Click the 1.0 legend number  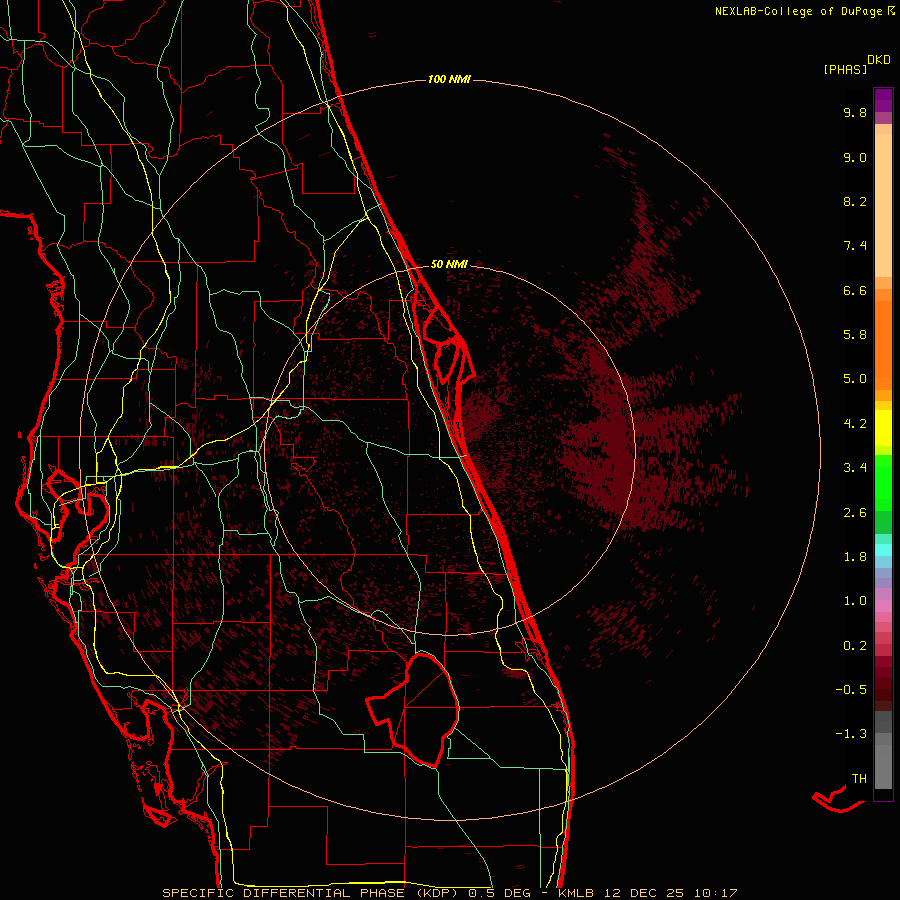click(x=855, y=601)
